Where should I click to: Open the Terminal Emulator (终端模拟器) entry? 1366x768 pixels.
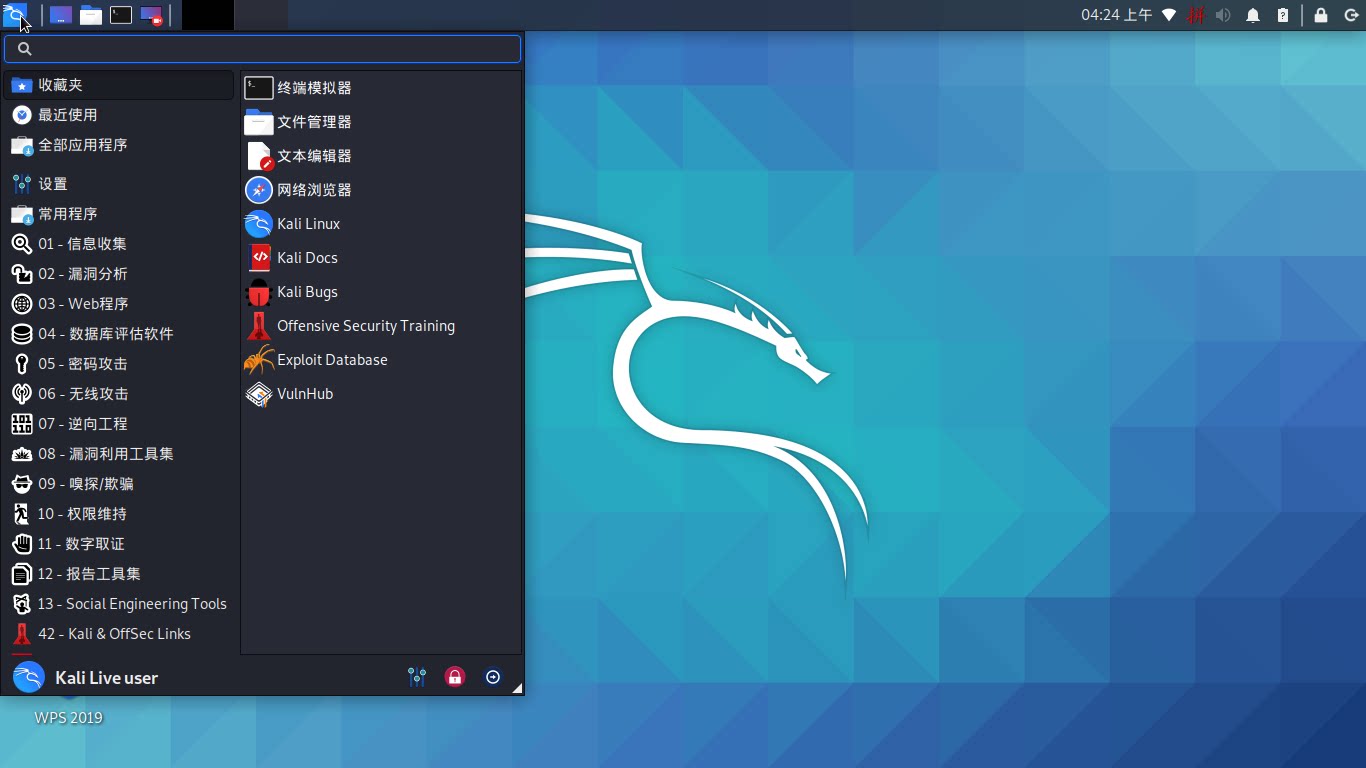314,88
